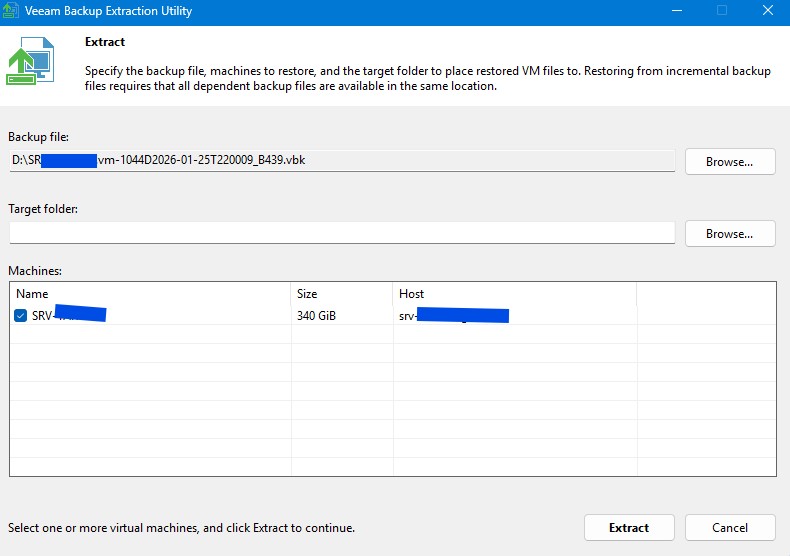Start extraction with the Extract button

629,527
